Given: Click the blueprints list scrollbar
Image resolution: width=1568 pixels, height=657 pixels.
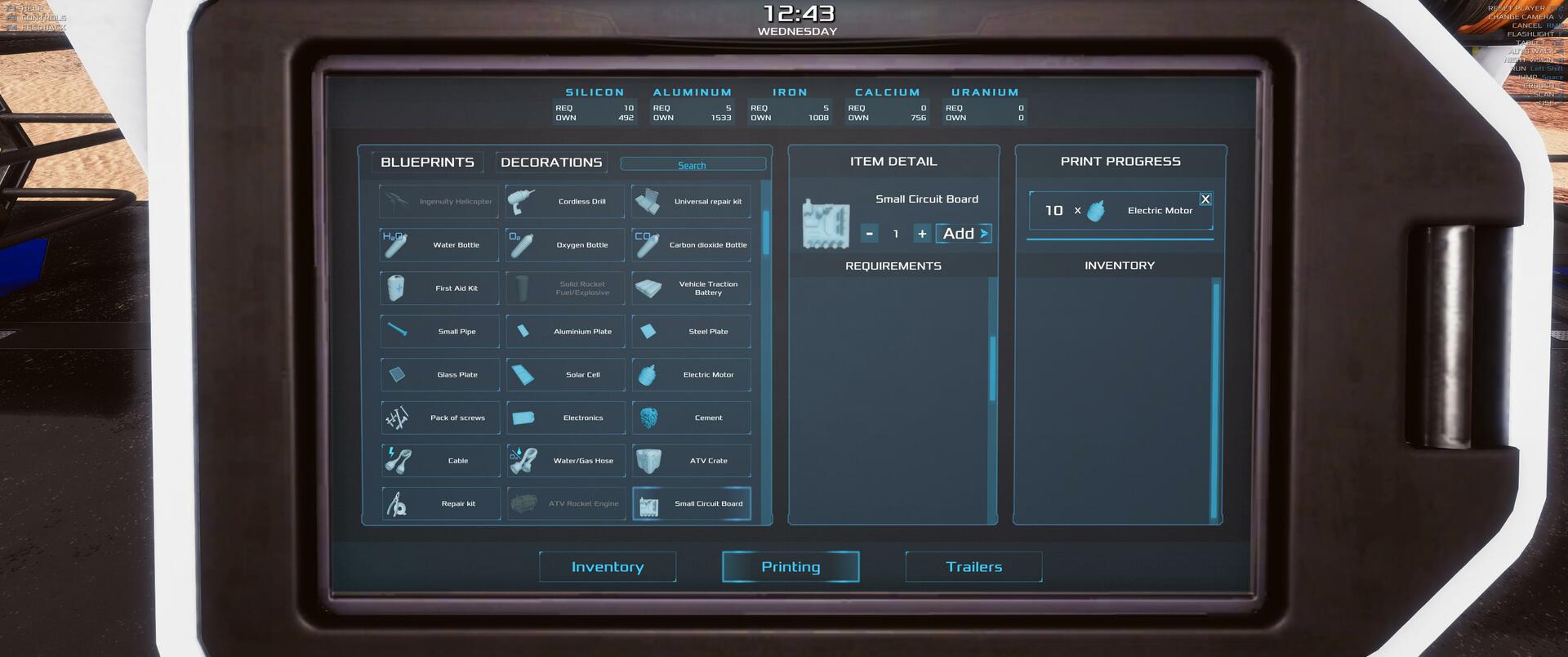Looking at the screenshot, I should (765, 233).
